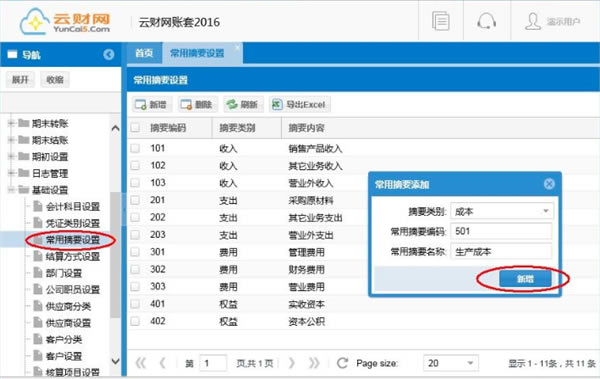Select the 管理费用 row cell

click(x=306, y=252)
